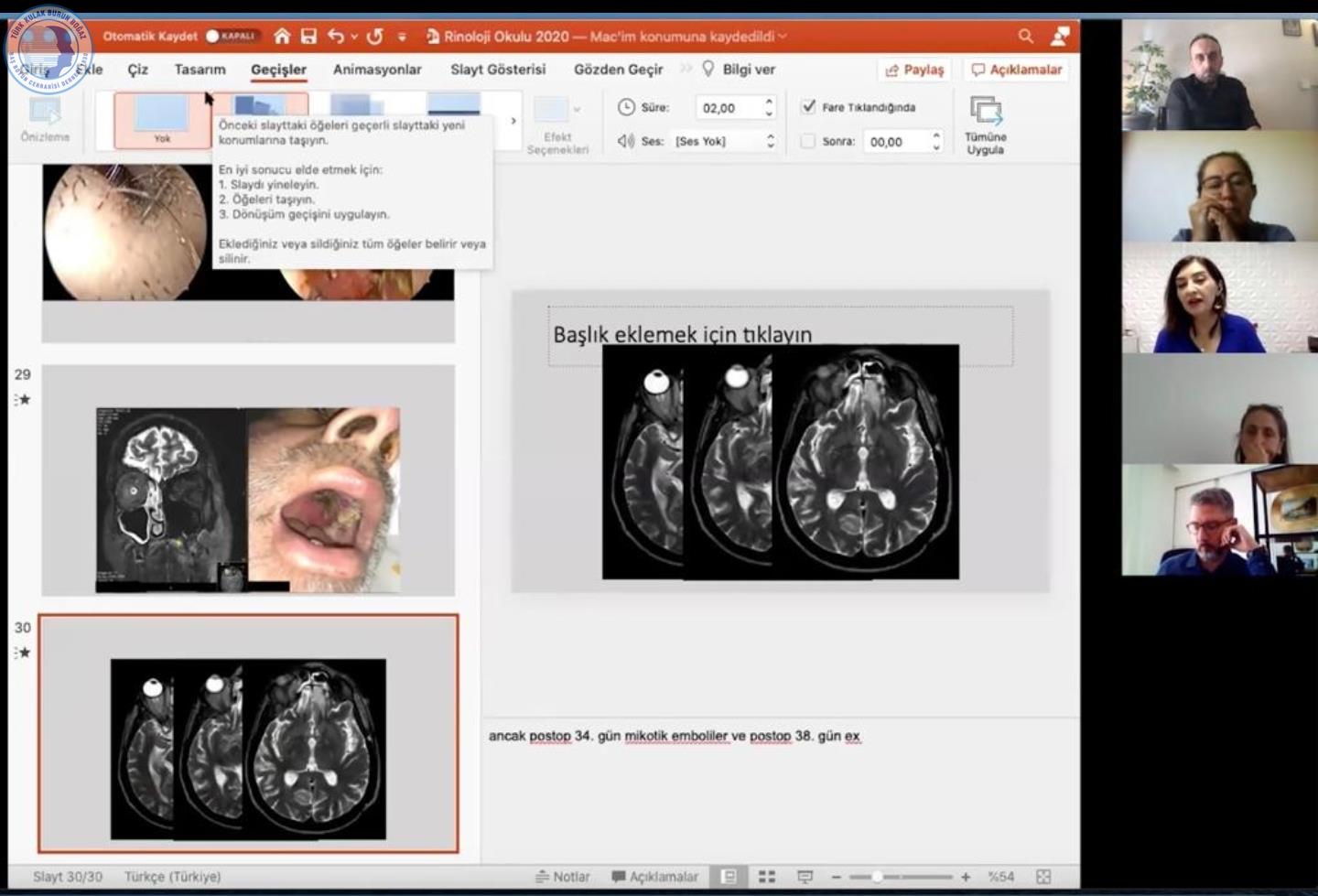Show more ribbon tabs with the double chevron
Screen dimensions: 1318x896
coord(686,69)
